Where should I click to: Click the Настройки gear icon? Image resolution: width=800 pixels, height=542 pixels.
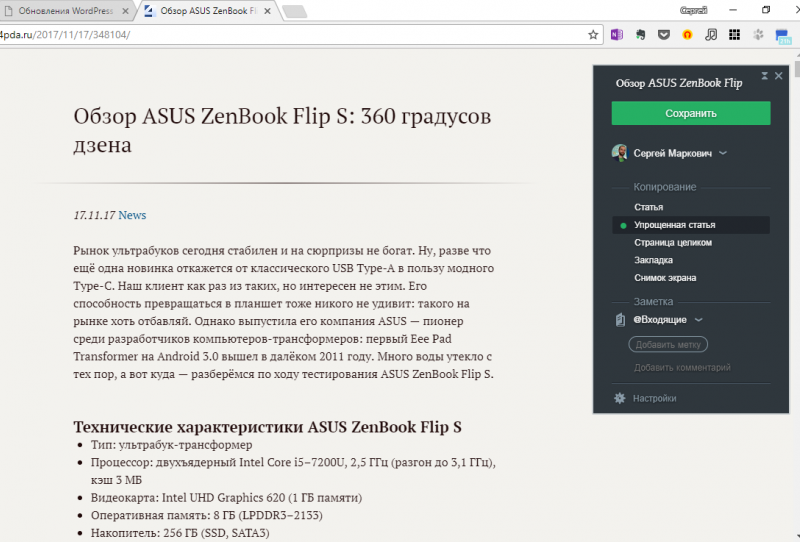[x=620, y=398]
